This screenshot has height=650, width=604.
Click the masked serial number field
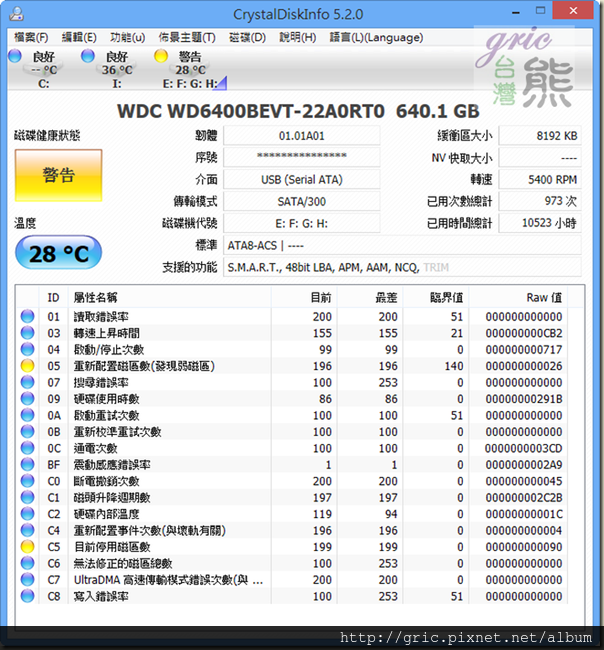pos(302,158)
